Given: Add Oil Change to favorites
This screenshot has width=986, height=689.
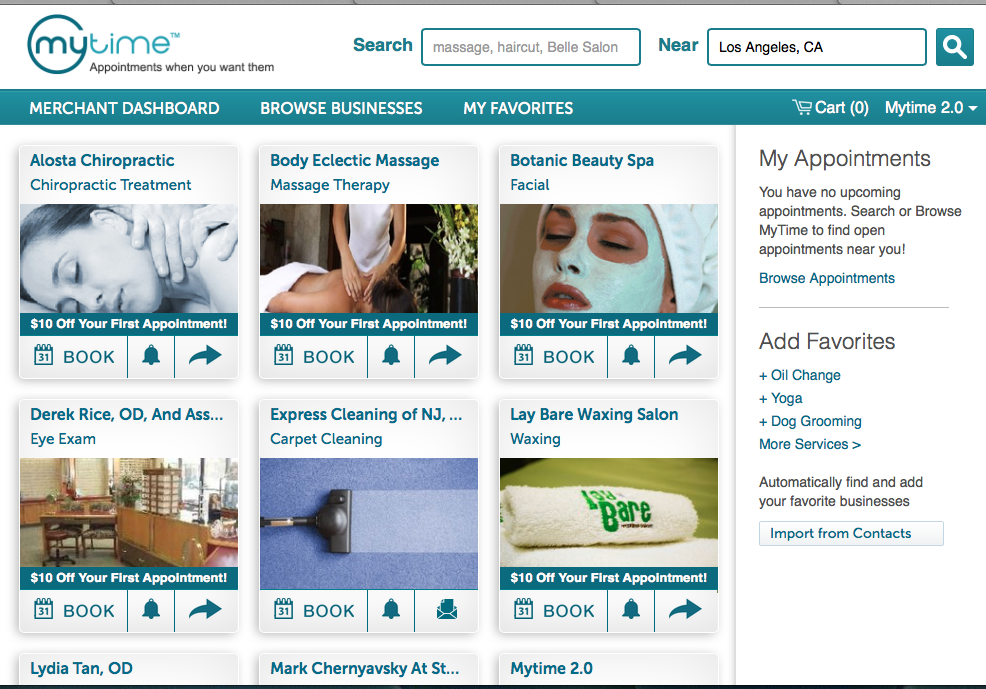Looking at the screenshot, I should coord(800,375).
